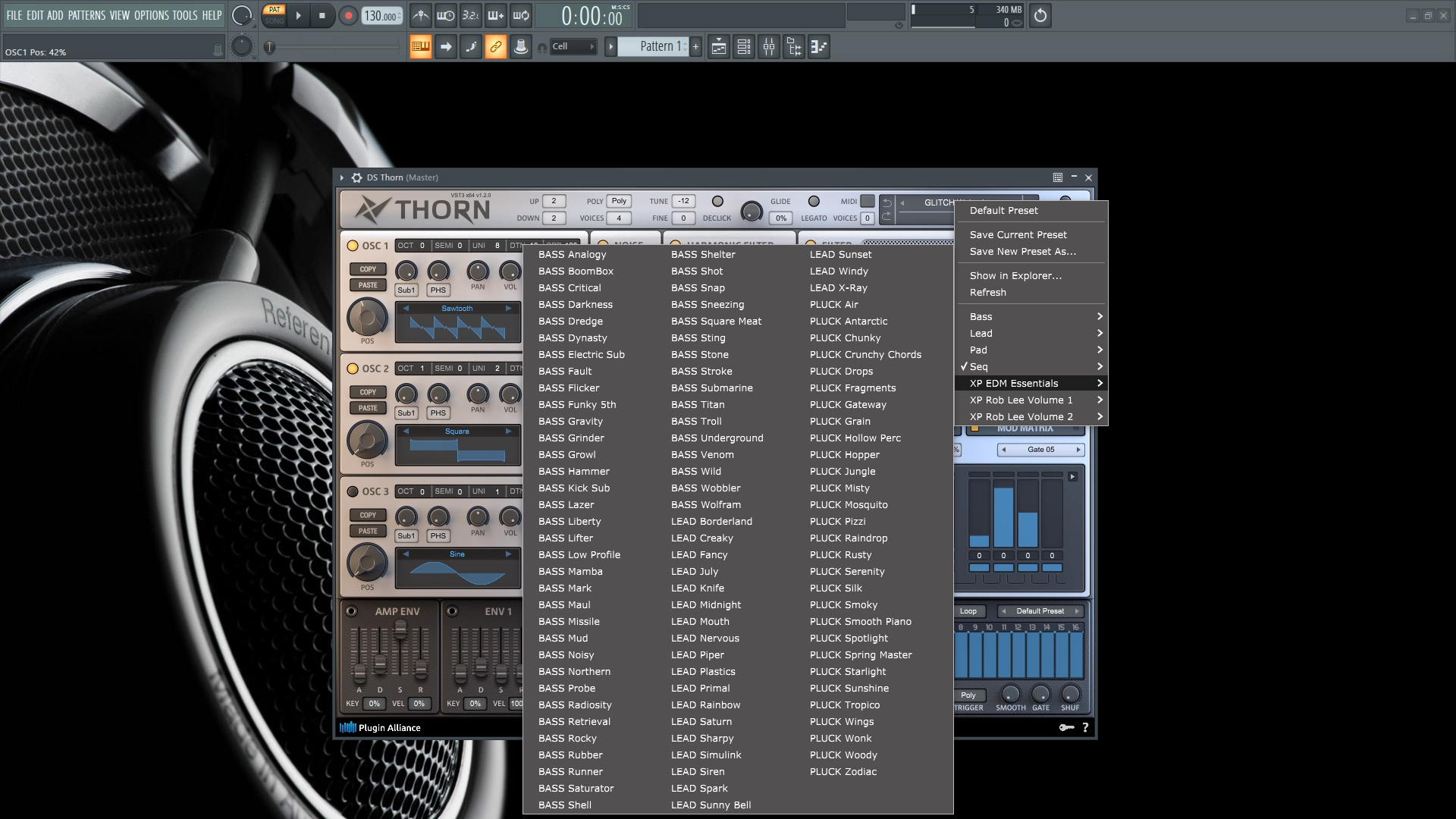The image size is (1456, 819).
Task: Enable OSC 3 power button
Action: click(x=353, y=491)
